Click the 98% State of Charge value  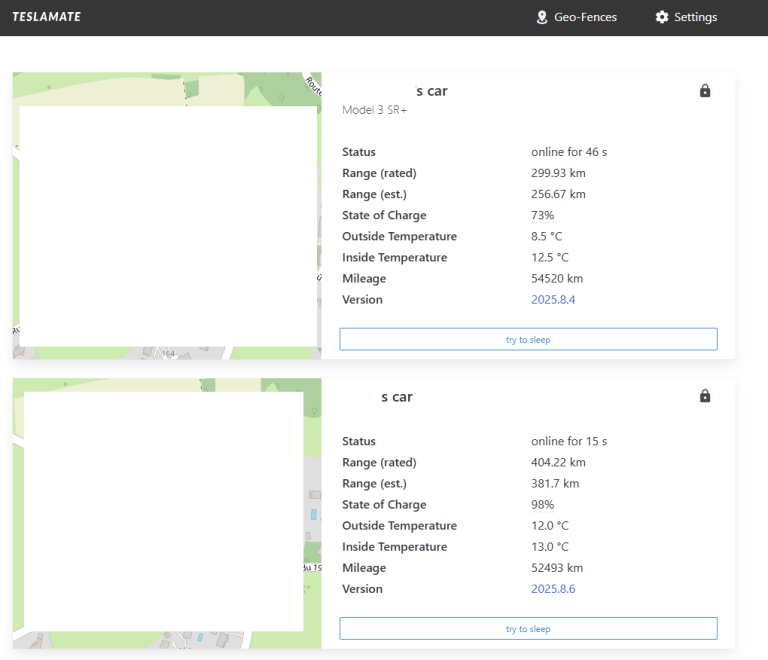(542, 505)
